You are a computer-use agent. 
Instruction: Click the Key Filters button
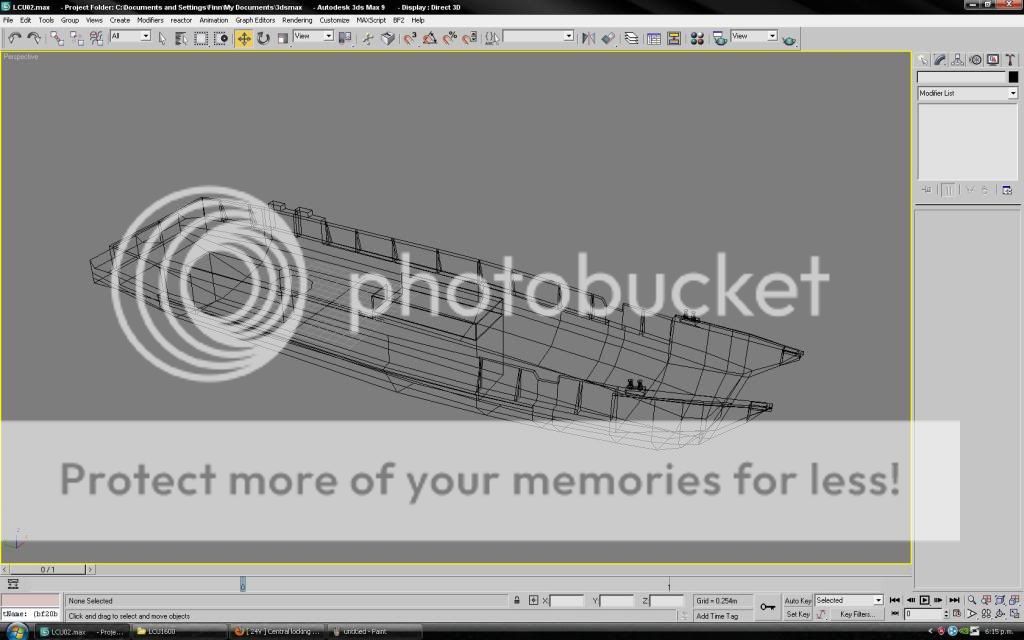click(857, 614)
